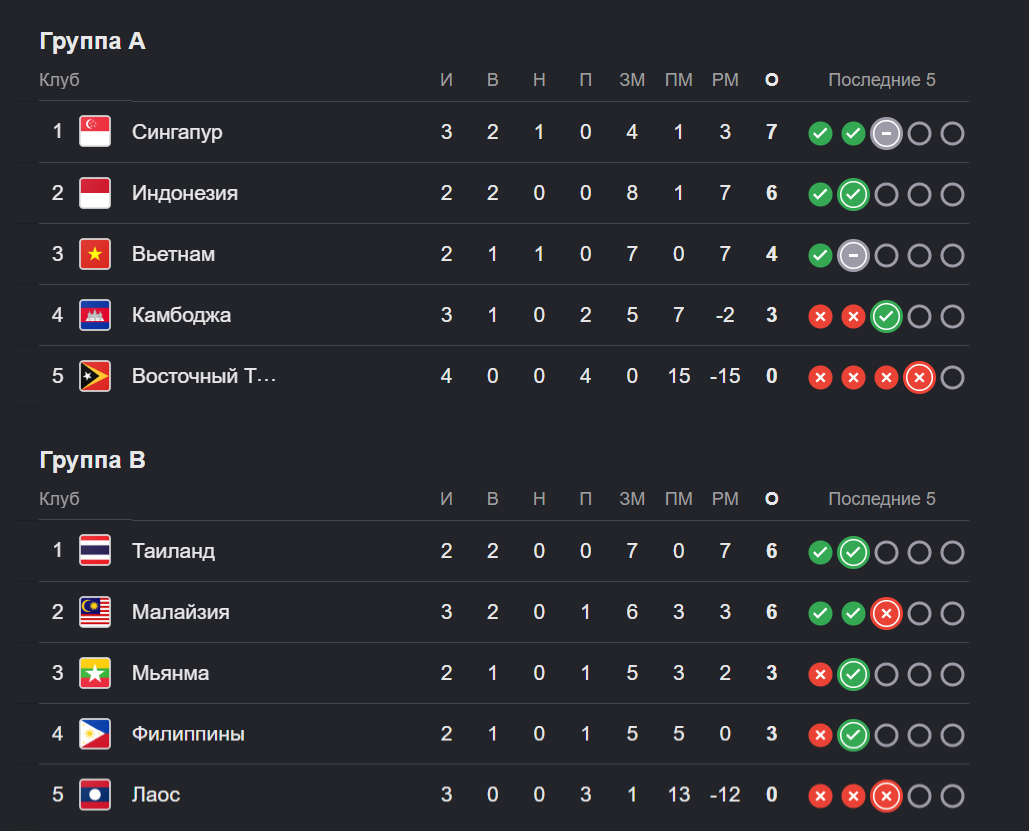Click the Группа B heading
The image size is (1029, 831).
click(x=93, y=460)
